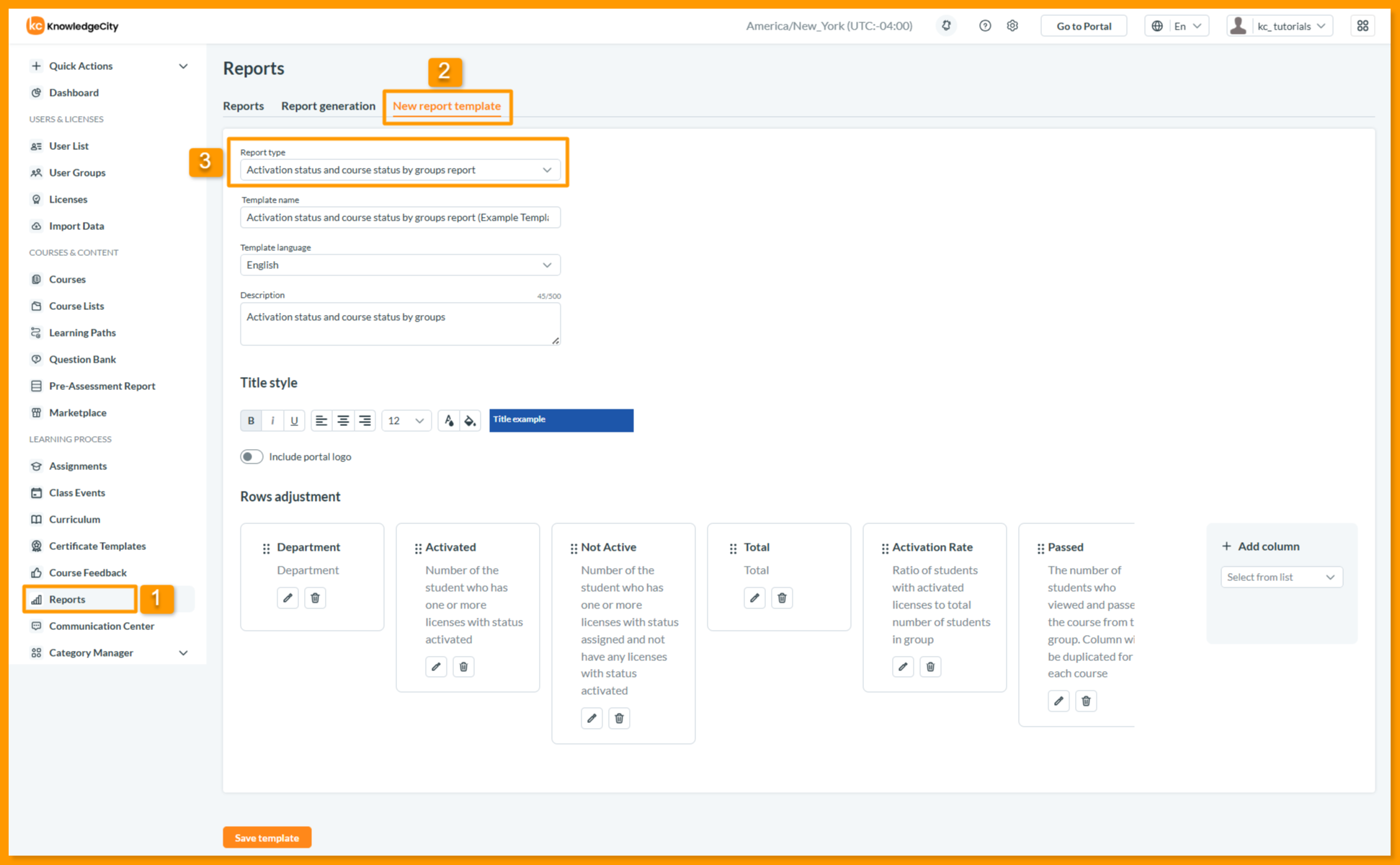Edit the Total column pencil icon

tap(754, 598)
